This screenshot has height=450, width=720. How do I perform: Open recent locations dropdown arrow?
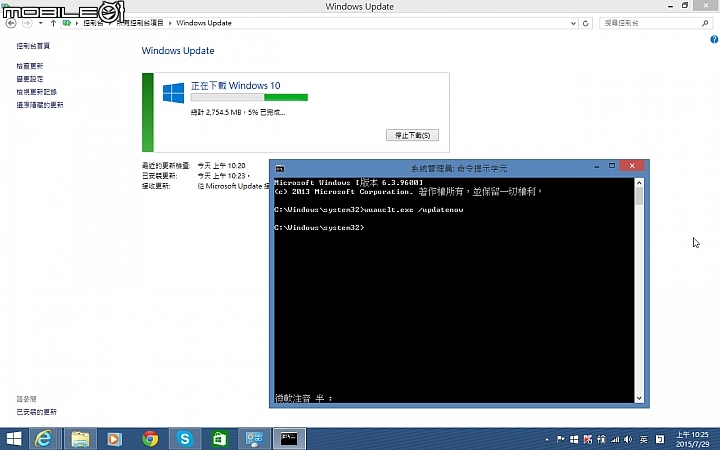(x=41, y=23)
